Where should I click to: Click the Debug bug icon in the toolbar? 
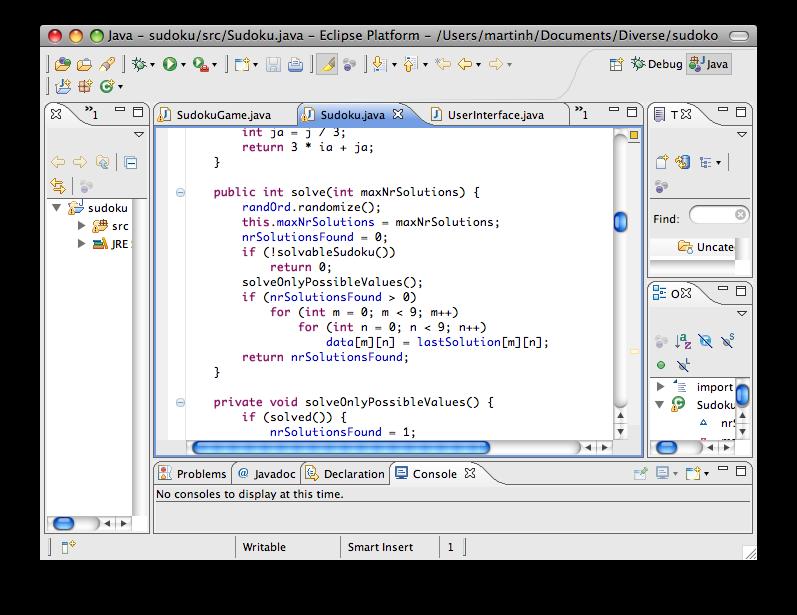tap(139, 64)
